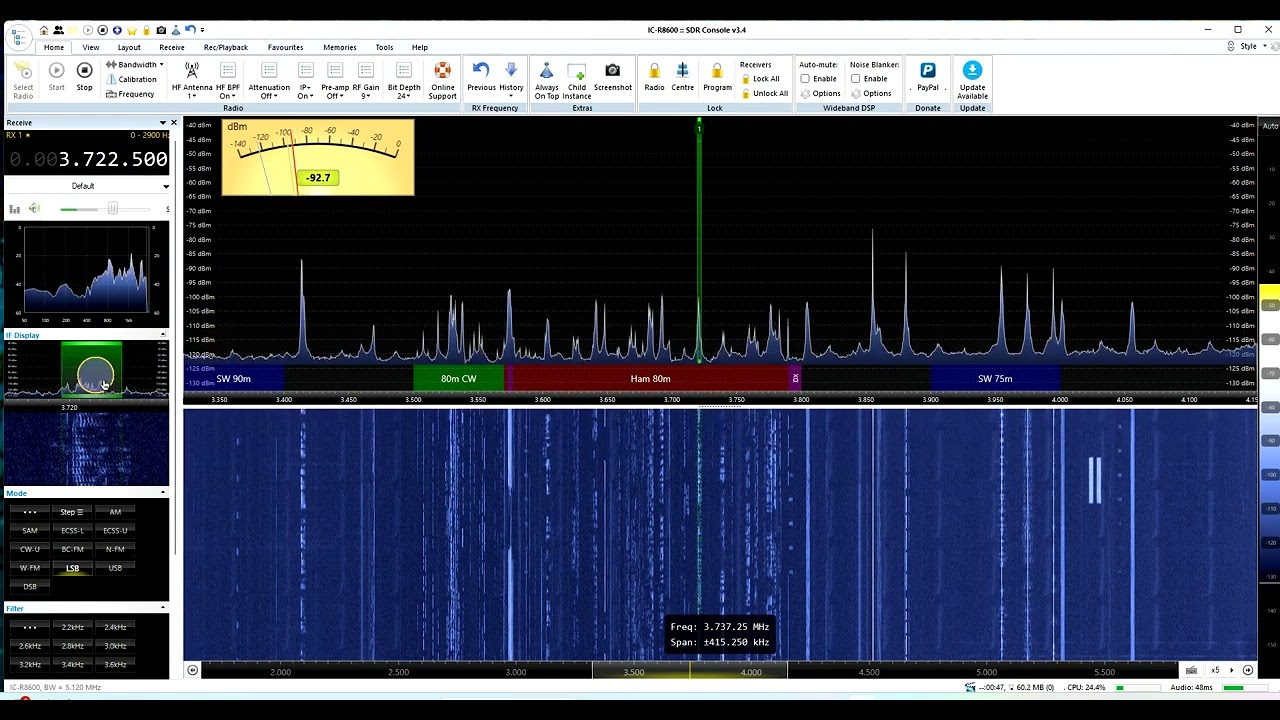Open Bit Depth dropdown

[403, 80]
